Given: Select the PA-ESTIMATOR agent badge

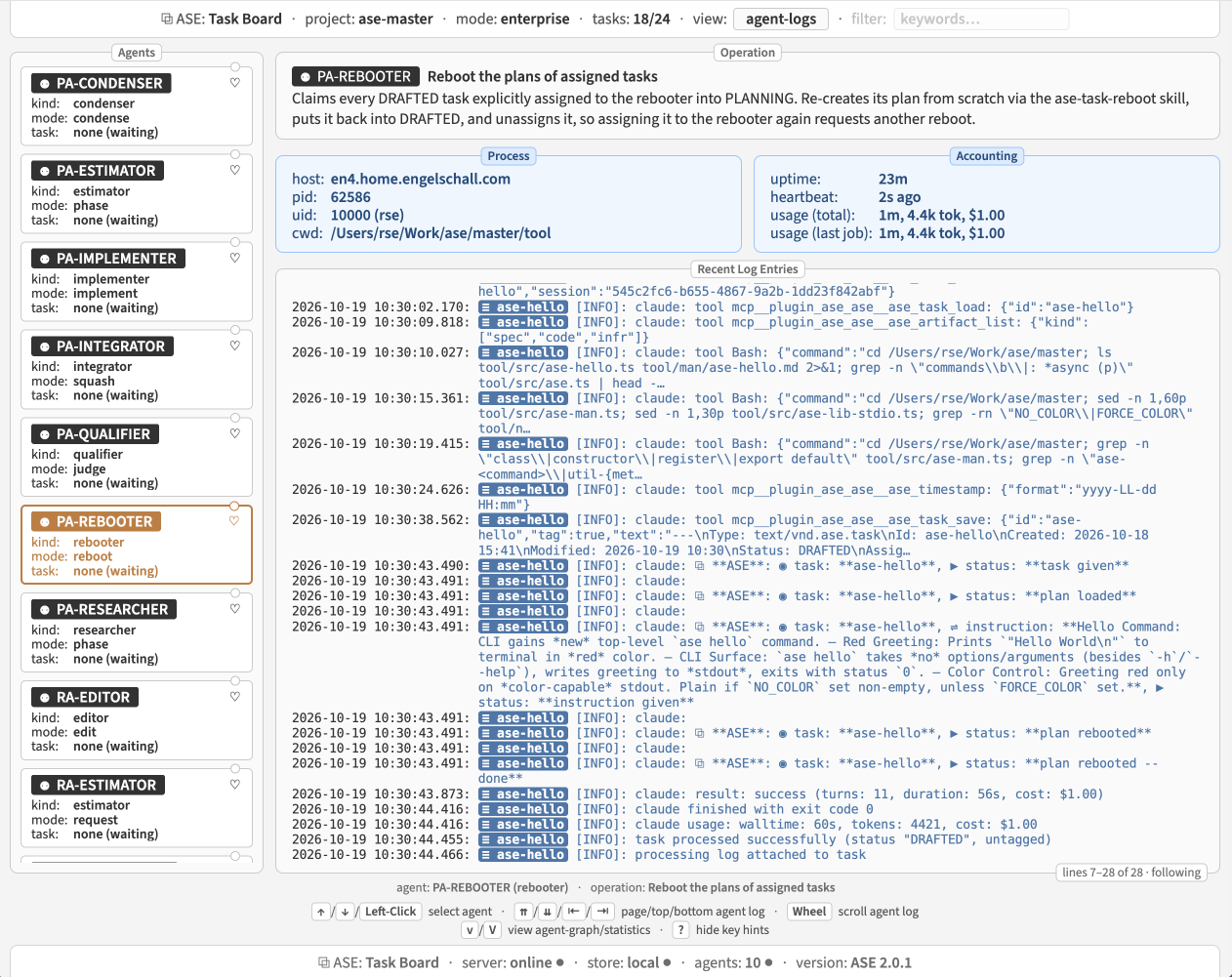Looking at the screenshot, I should 98,171.
